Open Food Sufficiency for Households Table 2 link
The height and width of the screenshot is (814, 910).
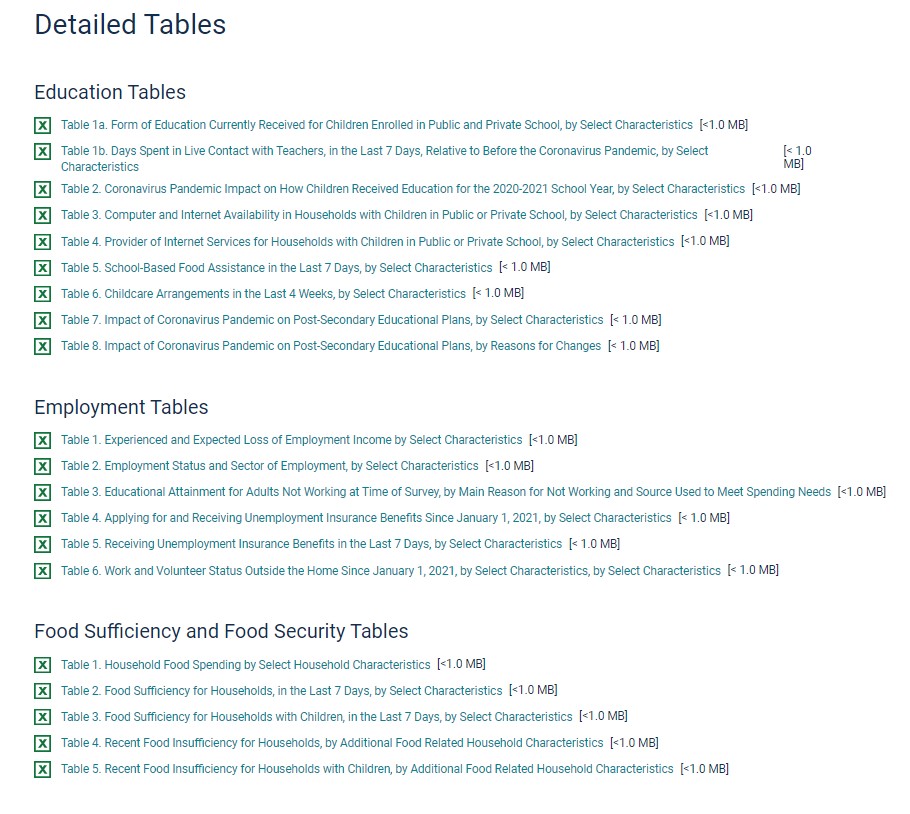pyautogui.click(x=281, y=691)
